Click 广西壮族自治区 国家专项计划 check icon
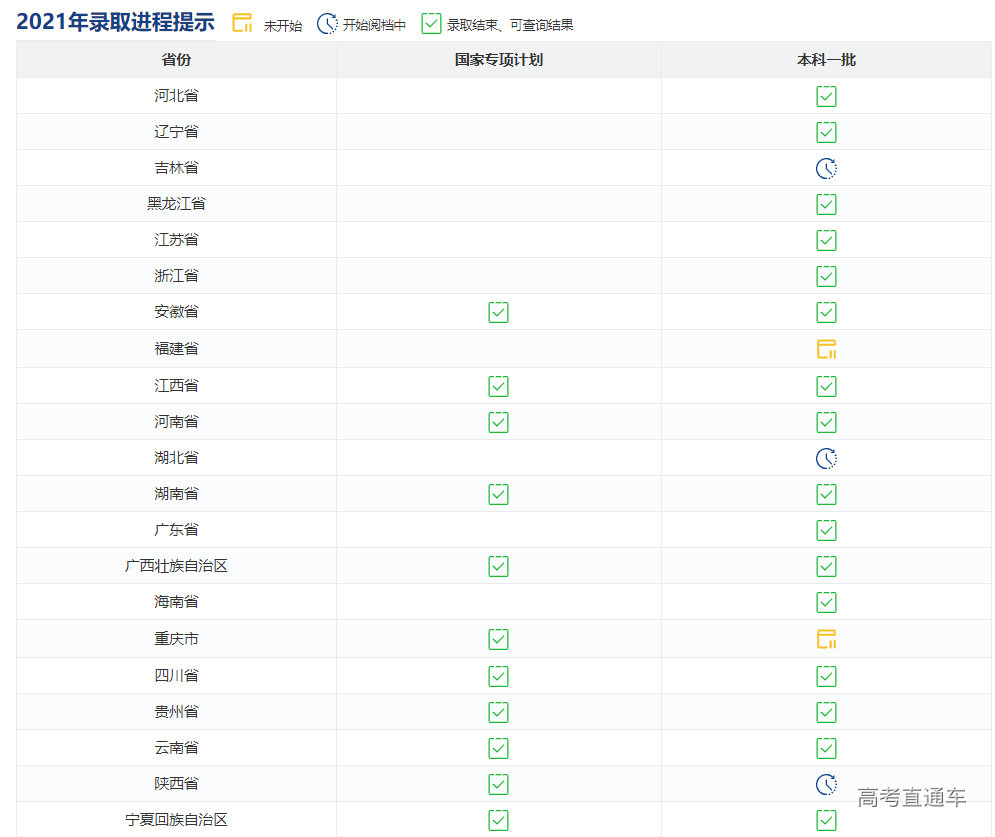 (x=498, y=566)
